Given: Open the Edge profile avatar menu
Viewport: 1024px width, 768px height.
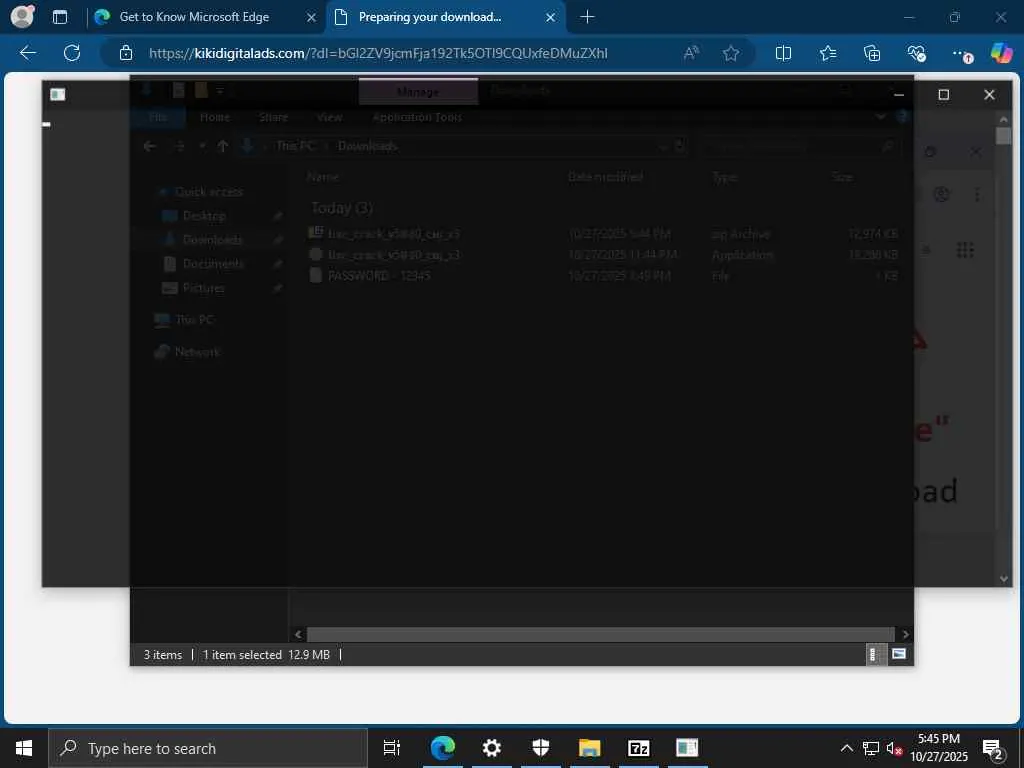Looking at the screenshot, I should pyautogui.click(x=23, y=16).
